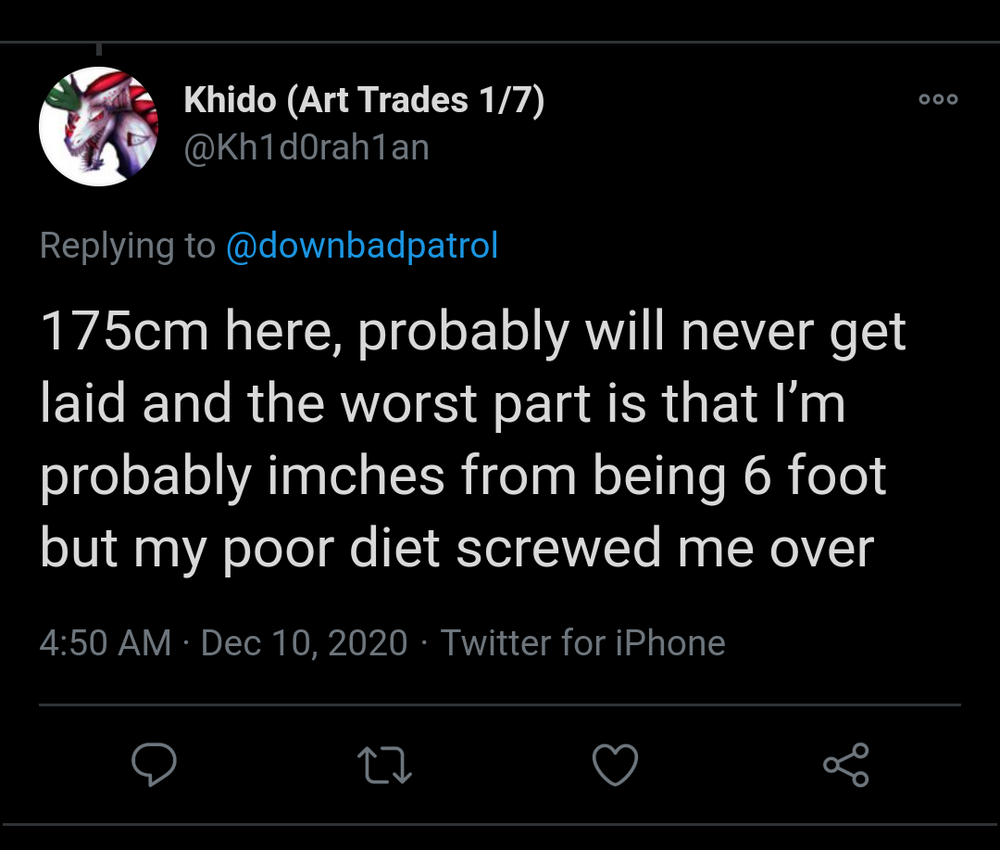The height and width of the screenshot is (850, 1000).
Task: Visit the @downbadpatrol mention link
Action: point(362,245)
